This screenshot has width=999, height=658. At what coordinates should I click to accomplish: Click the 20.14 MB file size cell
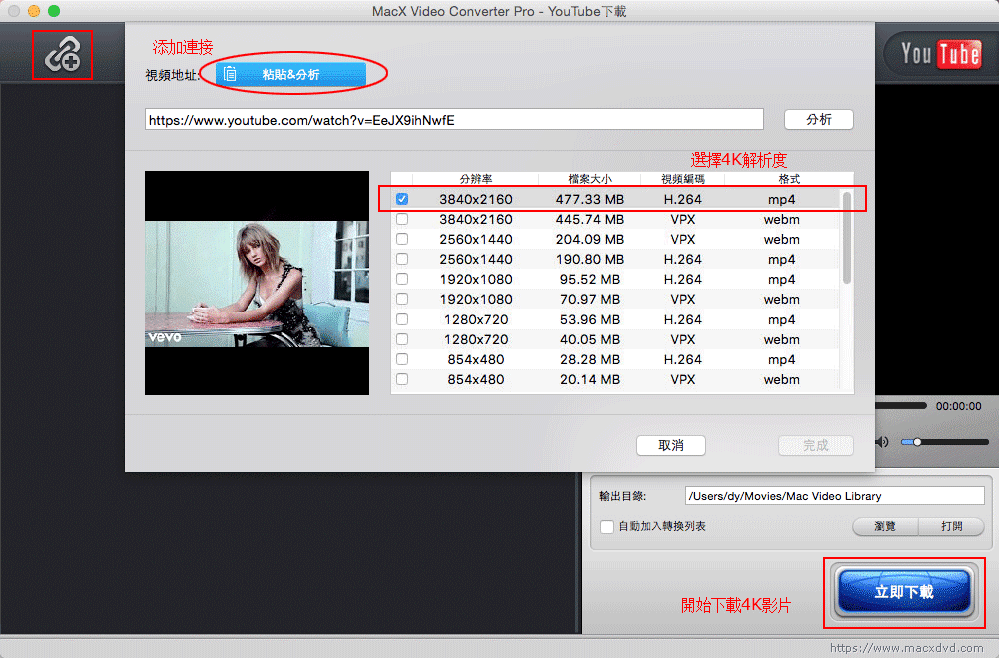[x=589, y=379]
